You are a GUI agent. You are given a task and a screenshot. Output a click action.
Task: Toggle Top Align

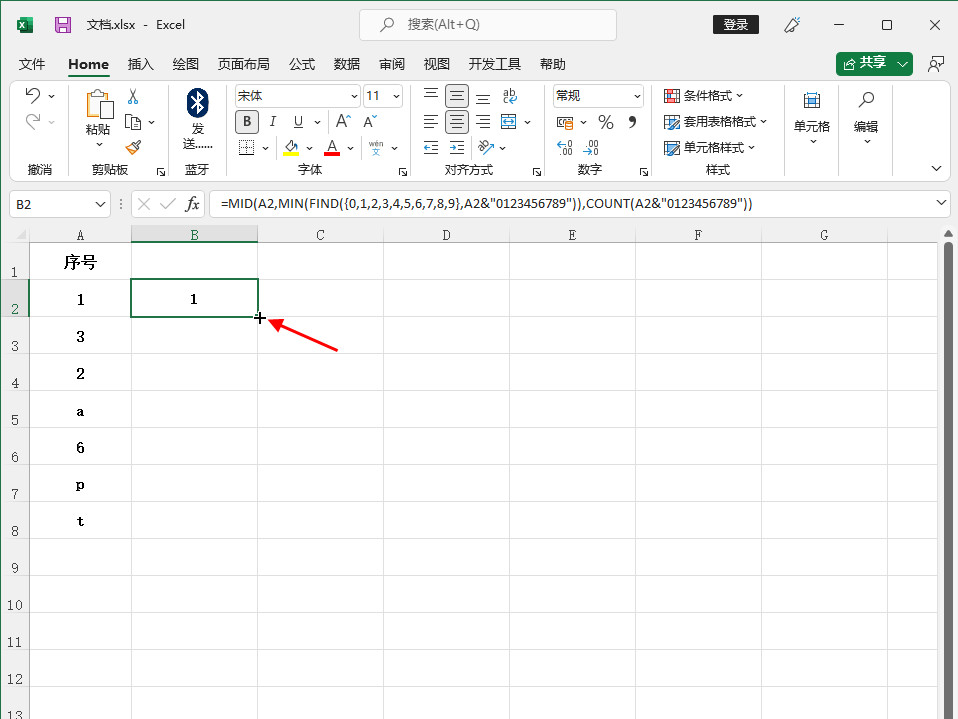[431, 95]
